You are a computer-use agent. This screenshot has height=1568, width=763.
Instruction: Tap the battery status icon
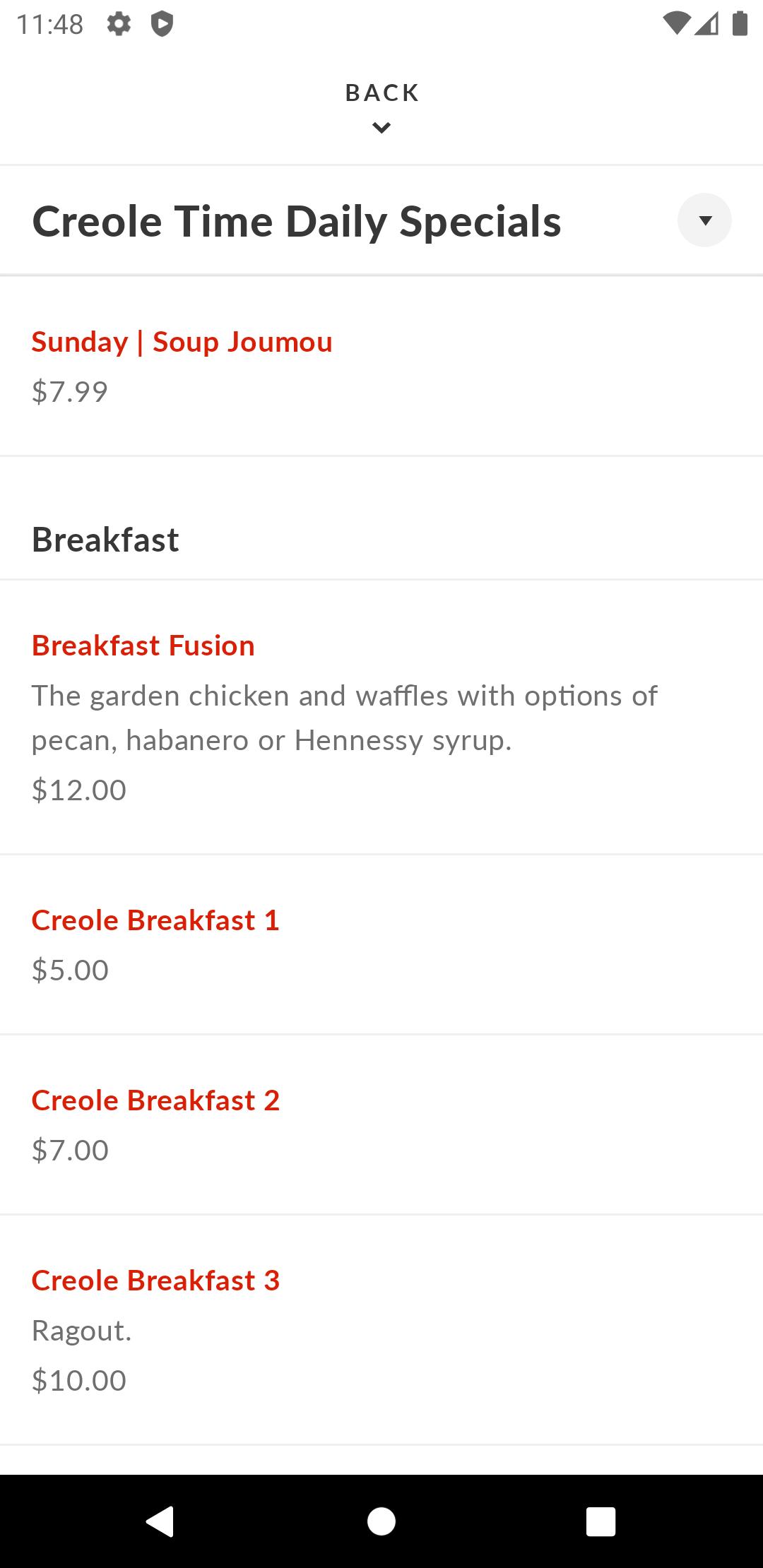click(740, 23)
